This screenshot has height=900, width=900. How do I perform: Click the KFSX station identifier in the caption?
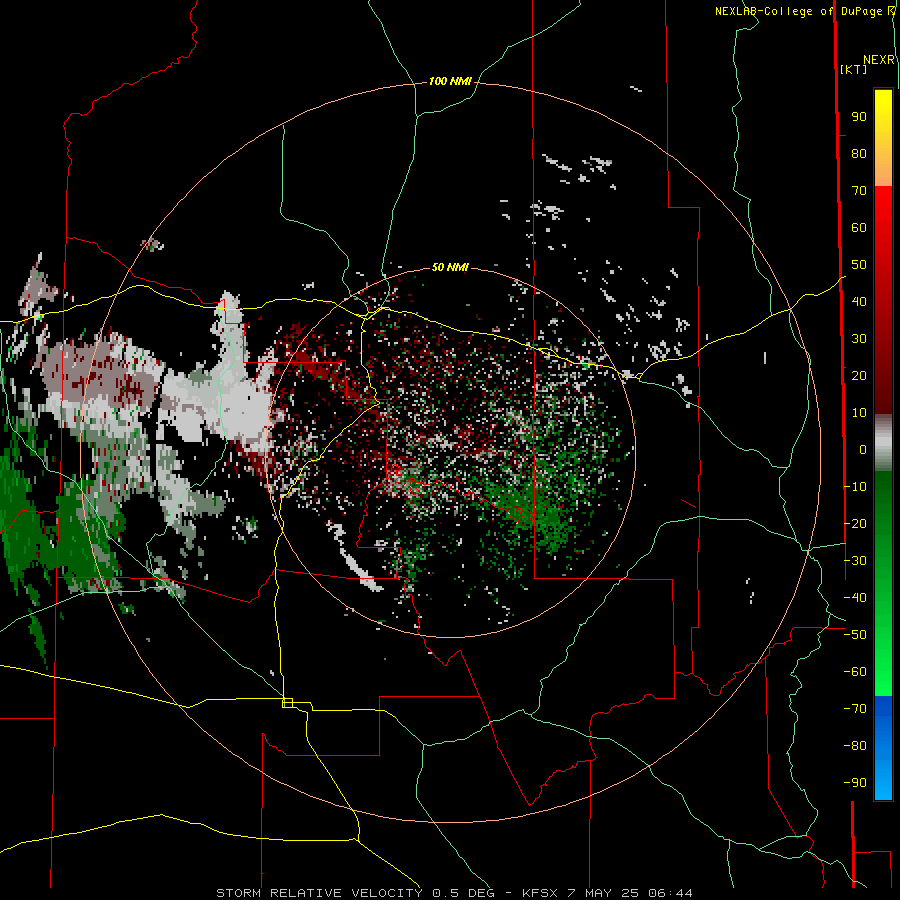tap(540, 893)
